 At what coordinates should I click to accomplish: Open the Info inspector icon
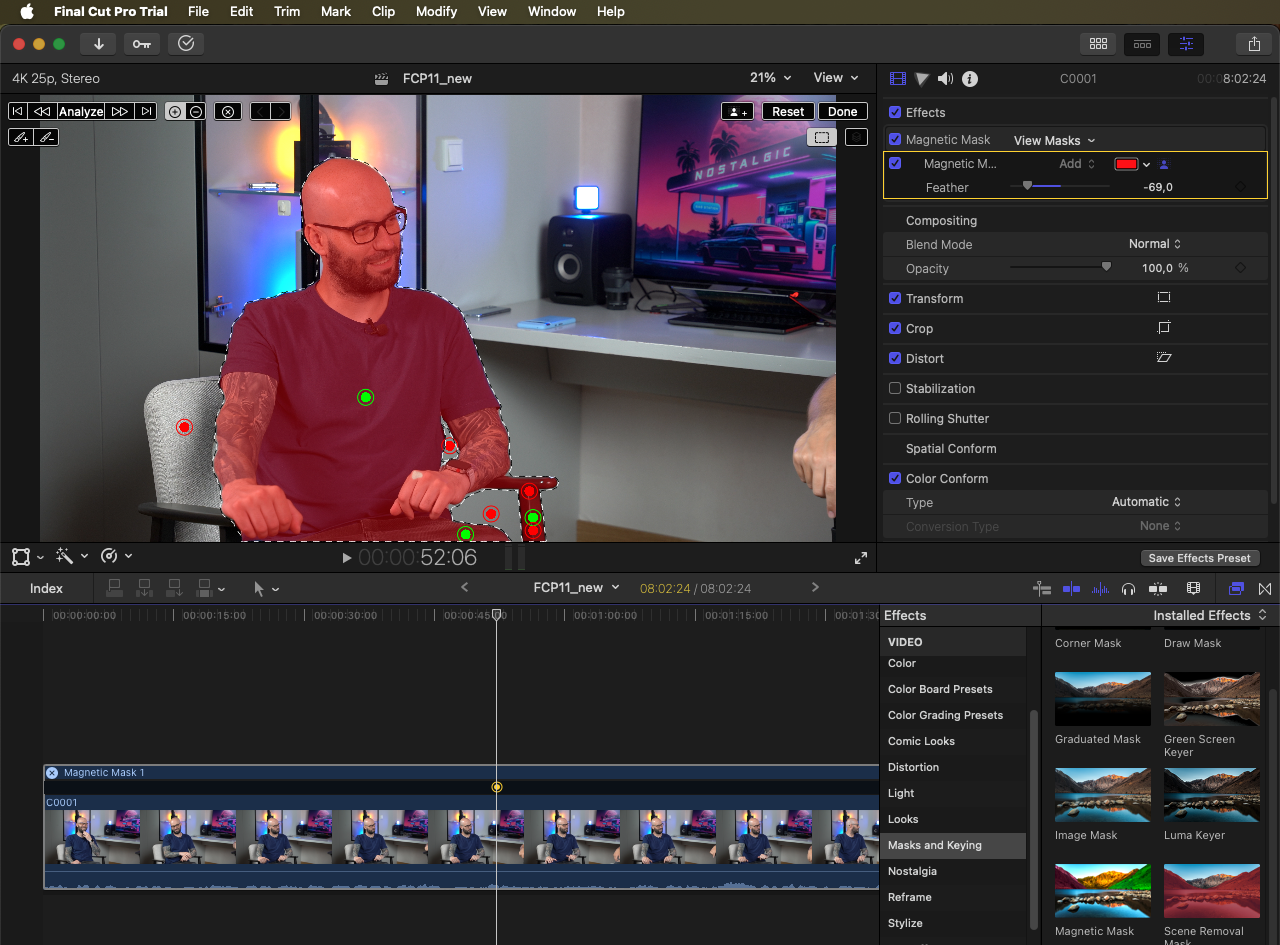[x=970, y=79]
